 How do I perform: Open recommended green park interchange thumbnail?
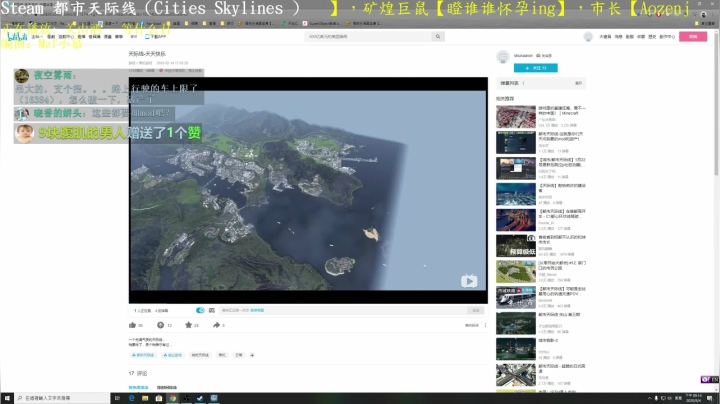pyautogui.click(x=516, y=271)
